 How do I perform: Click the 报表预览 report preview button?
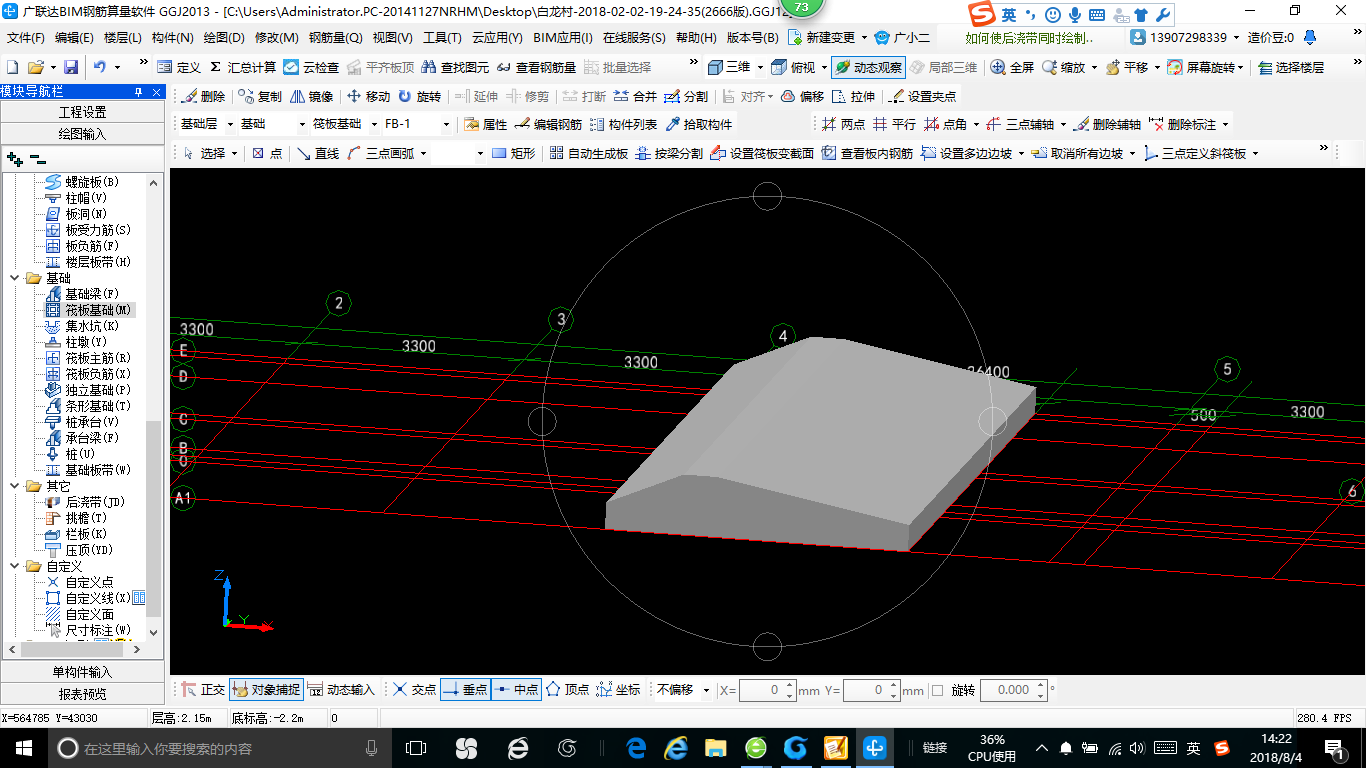pos(82,694)
